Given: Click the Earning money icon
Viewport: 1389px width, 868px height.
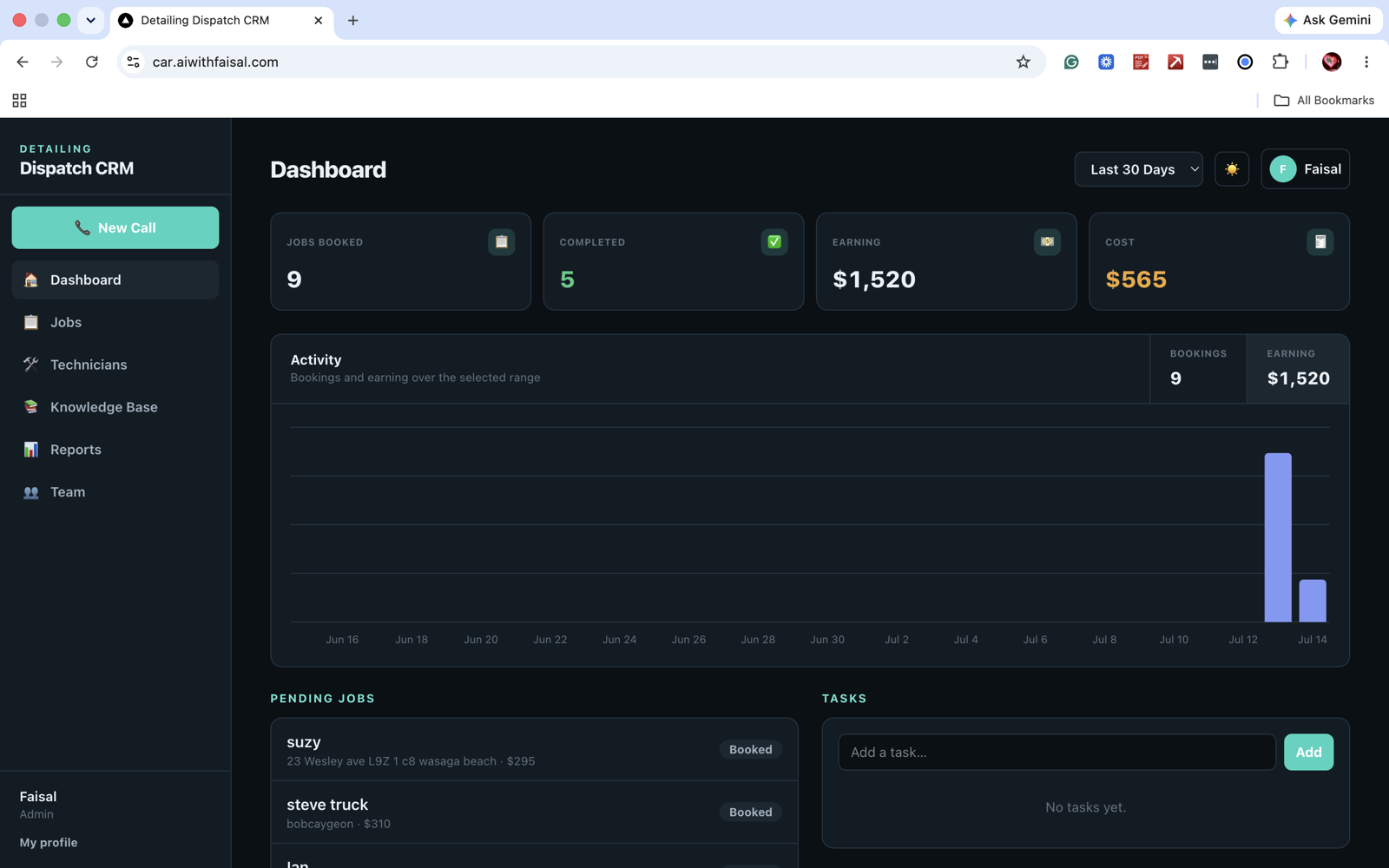Looking at the screenshot, I should tap(1047, 242).
